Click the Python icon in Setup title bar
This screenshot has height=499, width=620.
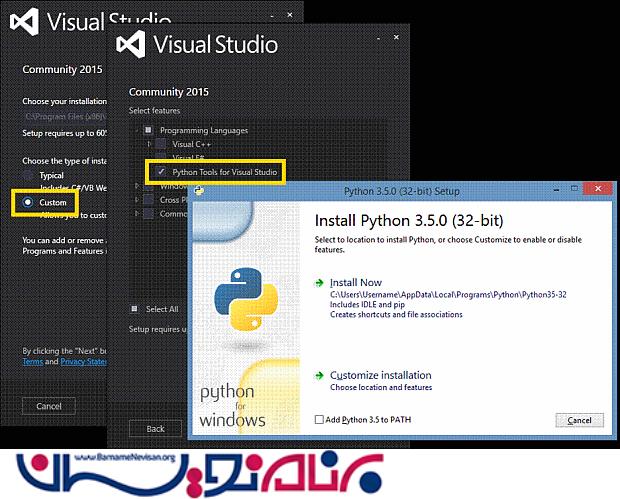point(199,190)
